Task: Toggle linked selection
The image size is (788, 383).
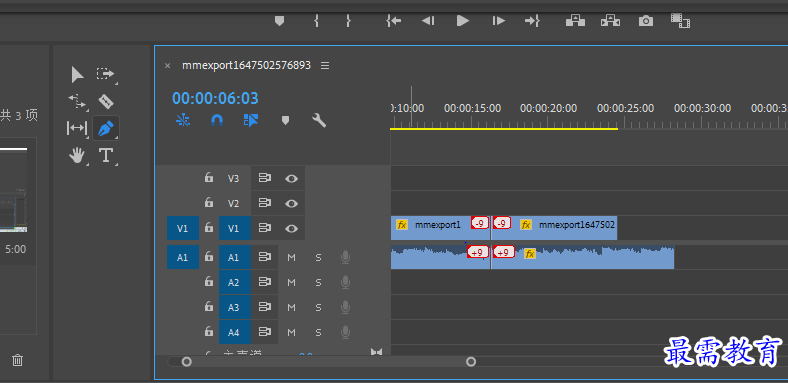Action: 251,120
